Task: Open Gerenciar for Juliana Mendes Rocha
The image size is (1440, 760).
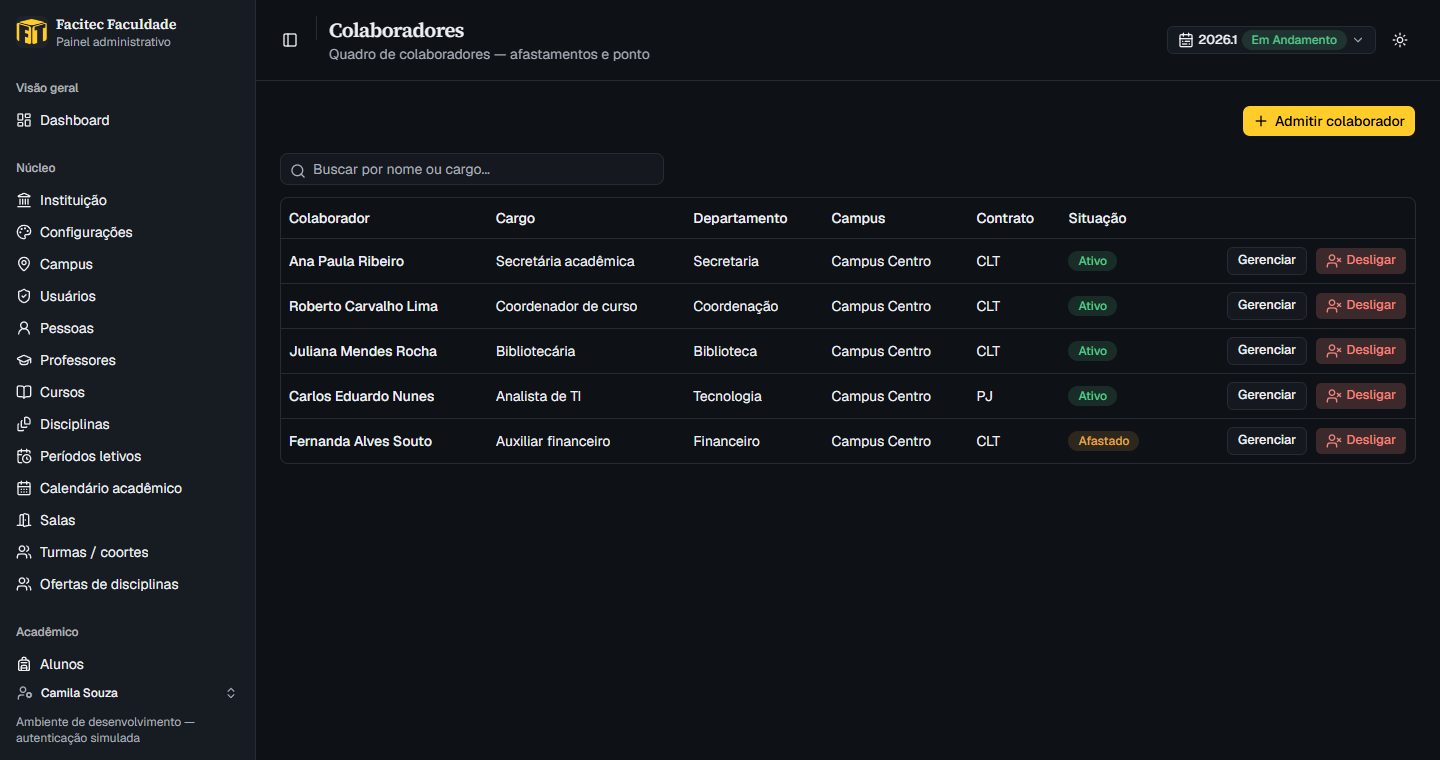Action: click(x=1267, y=351)
